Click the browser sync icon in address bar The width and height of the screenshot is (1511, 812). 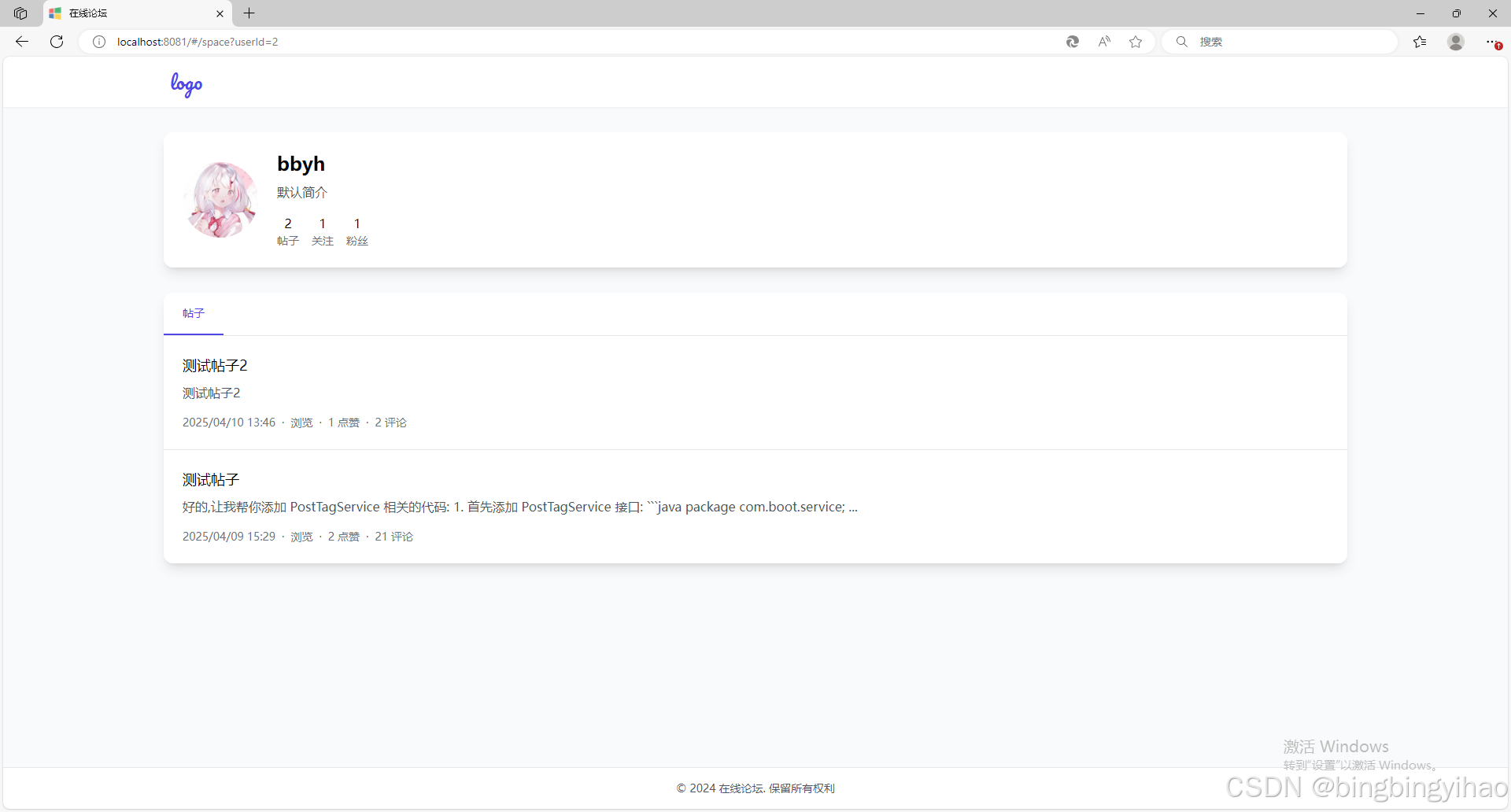coord(1073,42)
